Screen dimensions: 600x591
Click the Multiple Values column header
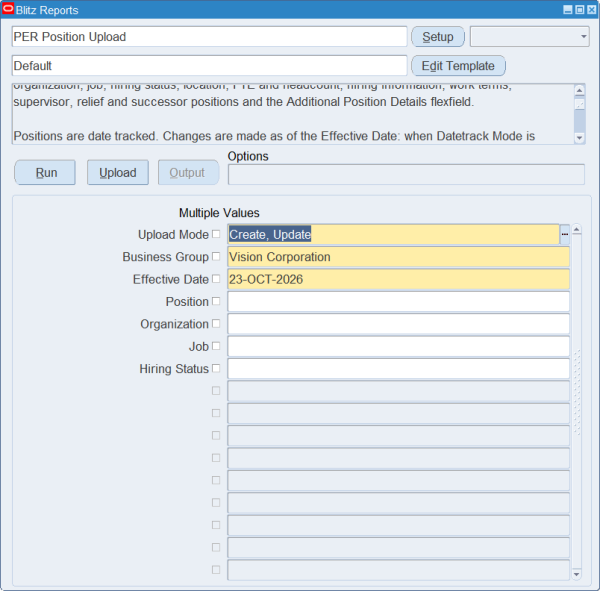coord(219,213)
